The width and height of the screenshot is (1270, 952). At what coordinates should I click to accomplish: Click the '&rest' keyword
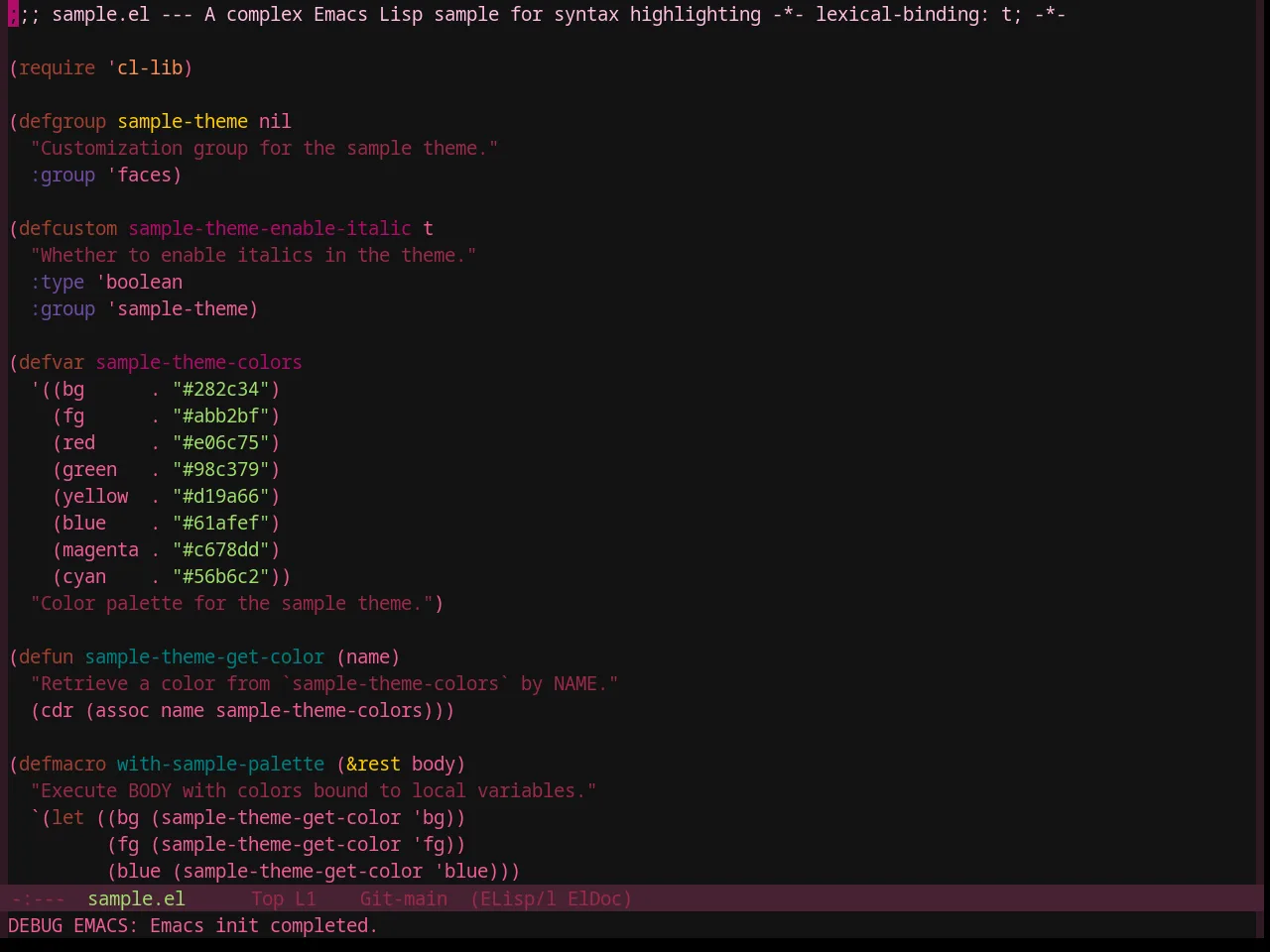click(x=373, y=764)
